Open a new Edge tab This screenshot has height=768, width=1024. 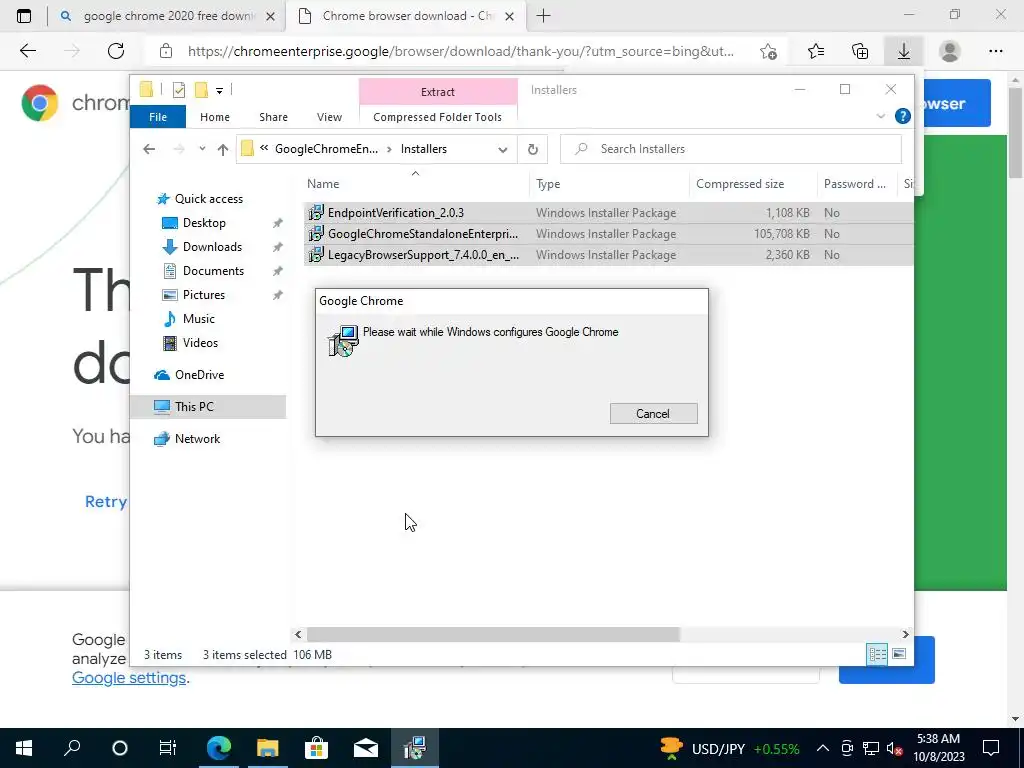[543, 16]
